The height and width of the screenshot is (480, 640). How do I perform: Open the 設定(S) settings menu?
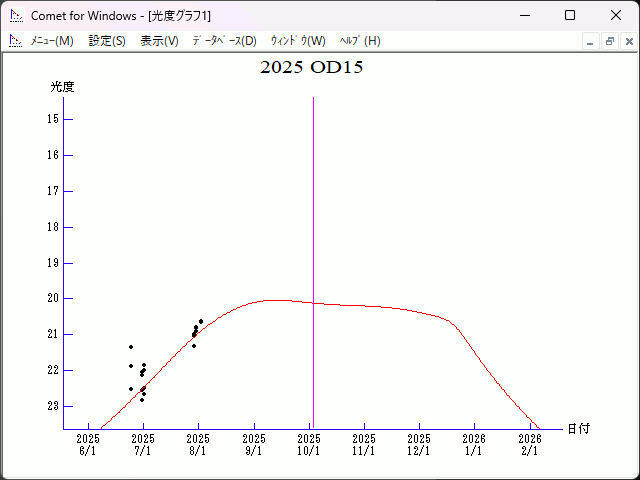point(107,41)
